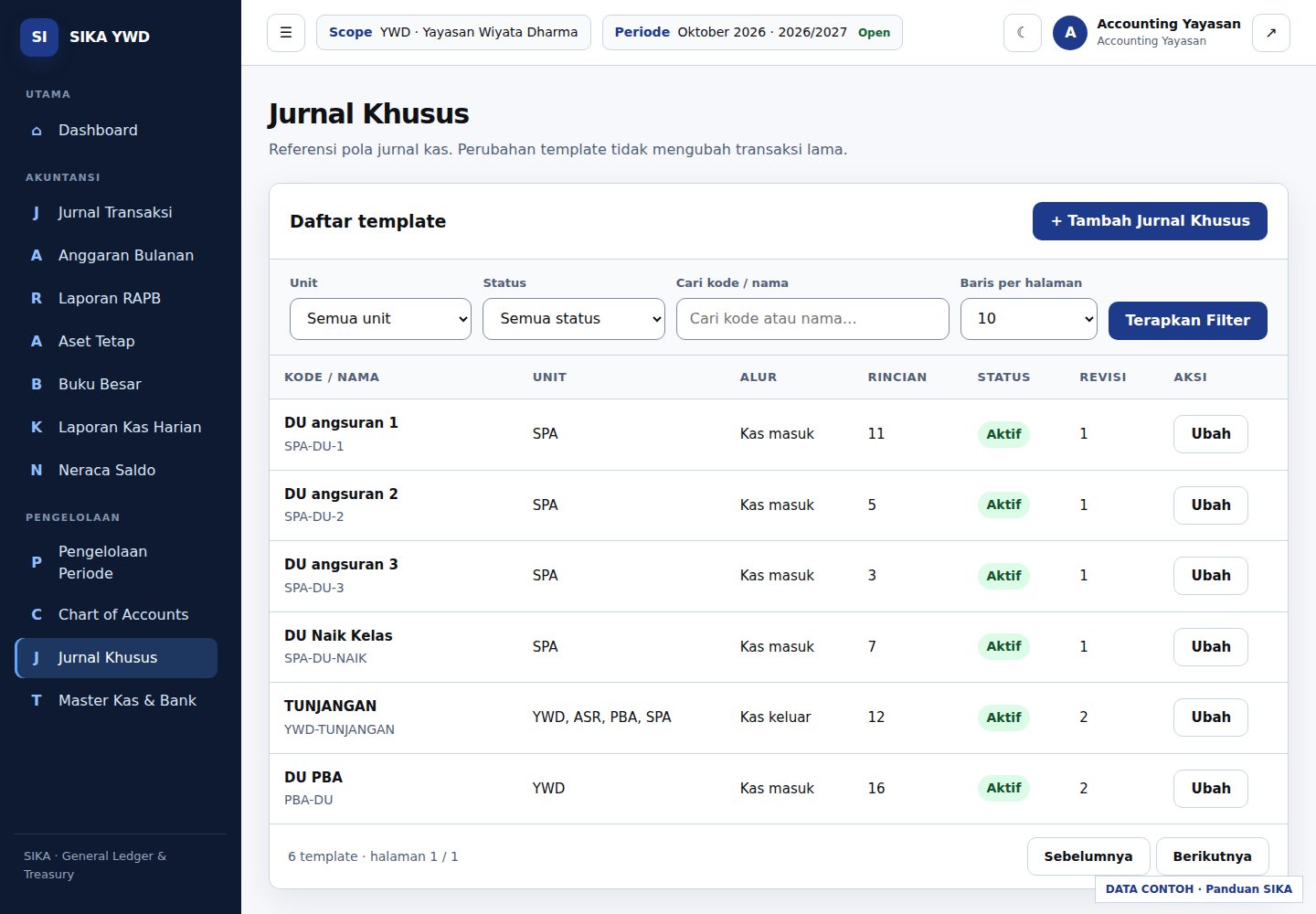Open Aset Tetap in the sidebar
Image resolution: width=1316 pixels, height=914 pixels.
pyautogui.click(x=116, y=342)
